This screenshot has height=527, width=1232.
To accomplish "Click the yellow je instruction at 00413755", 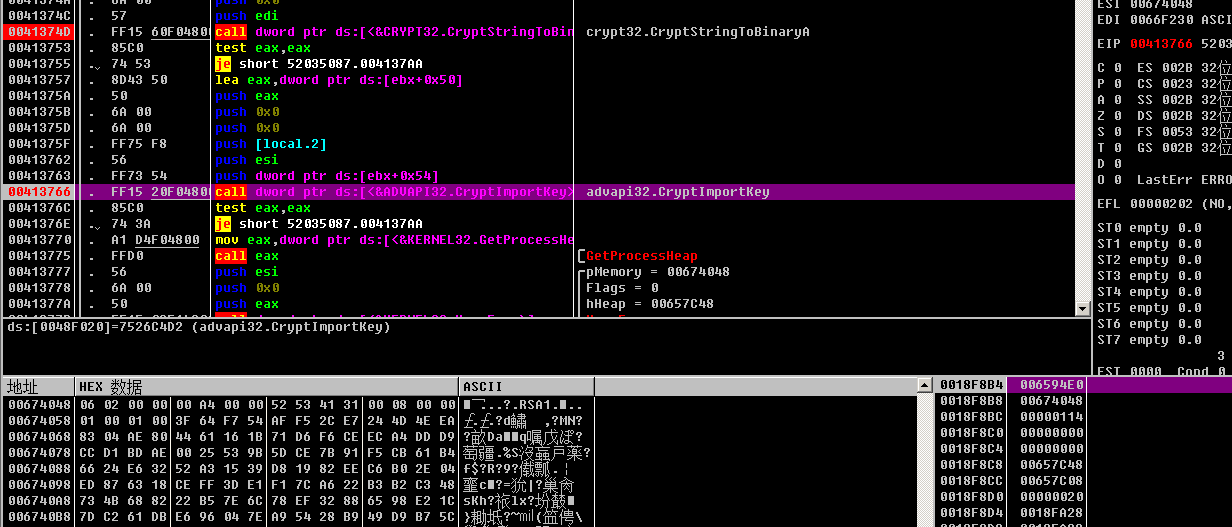I will tap(223, 64).
